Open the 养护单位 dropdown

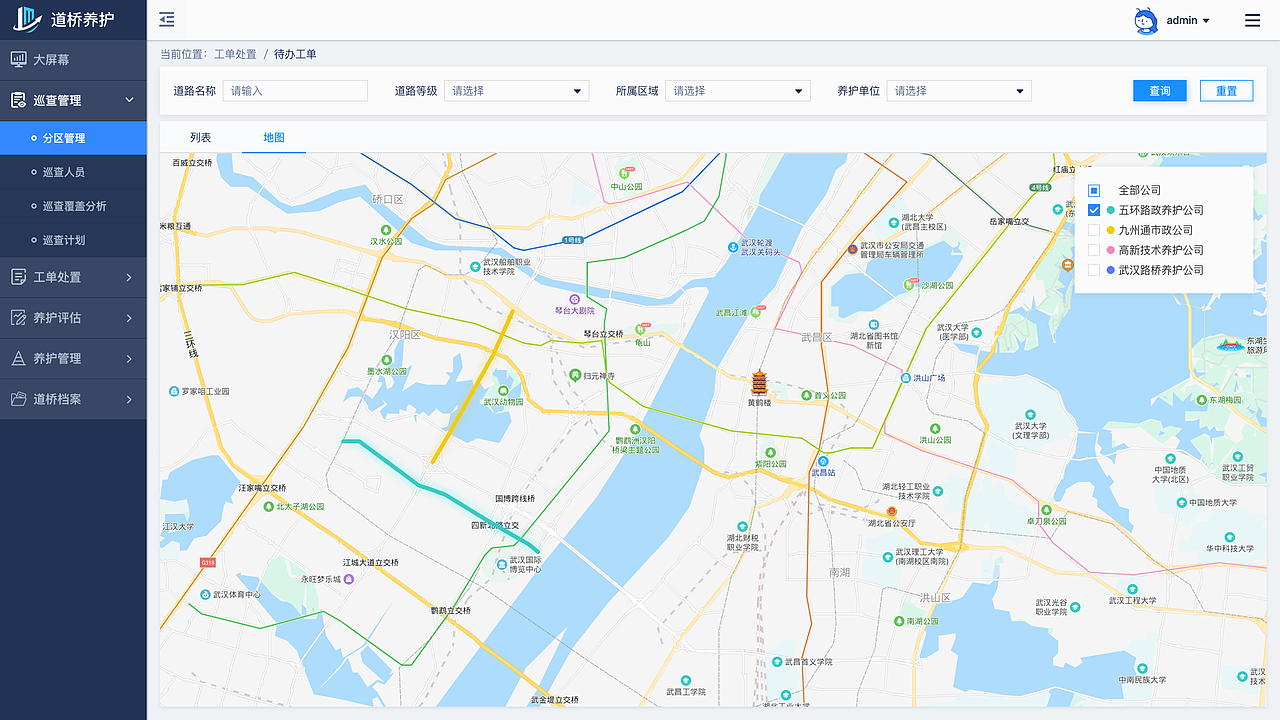point(959,91)
